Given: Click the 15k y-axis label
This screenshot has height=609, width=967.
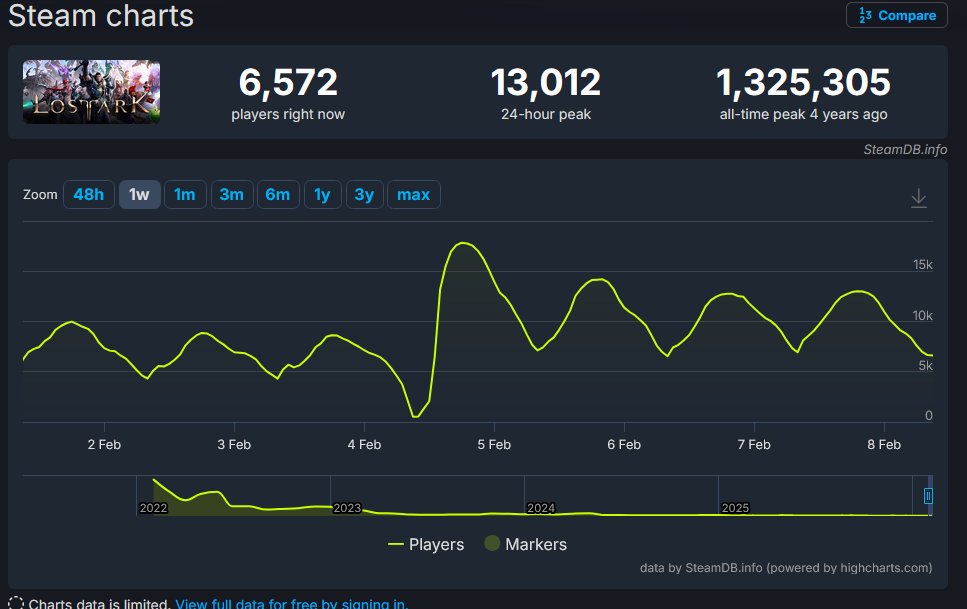Looking at the screenshot, I should coord(923,265).
